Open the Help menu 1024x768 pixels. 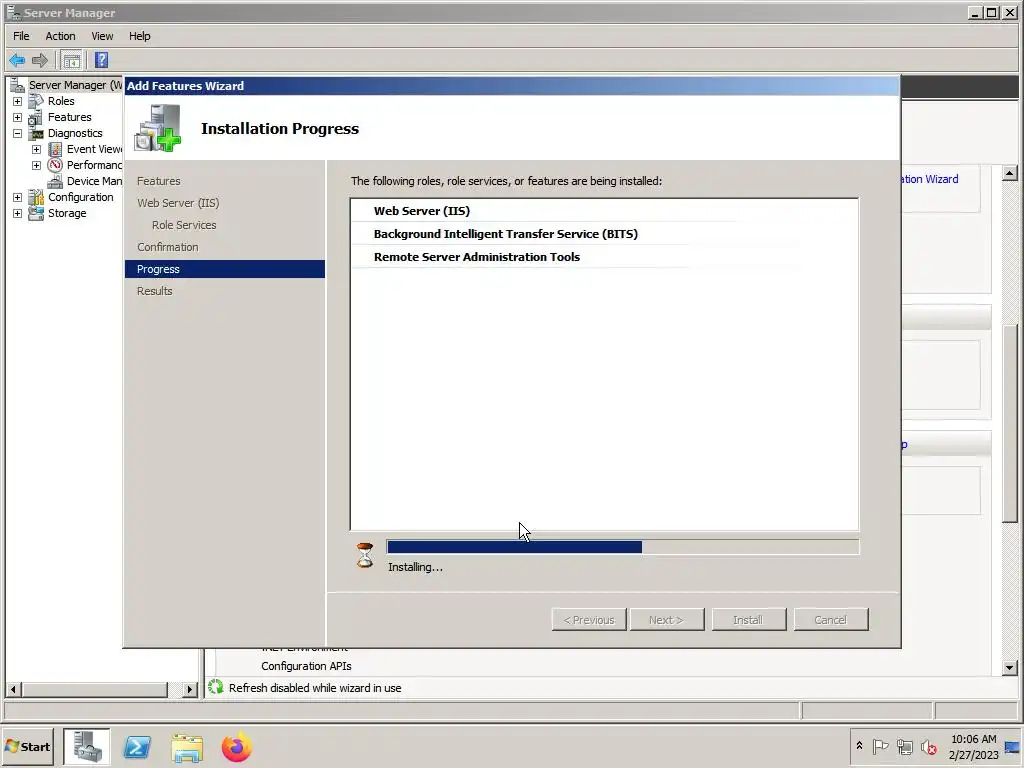pyautogui.click(x=139, y=36)
